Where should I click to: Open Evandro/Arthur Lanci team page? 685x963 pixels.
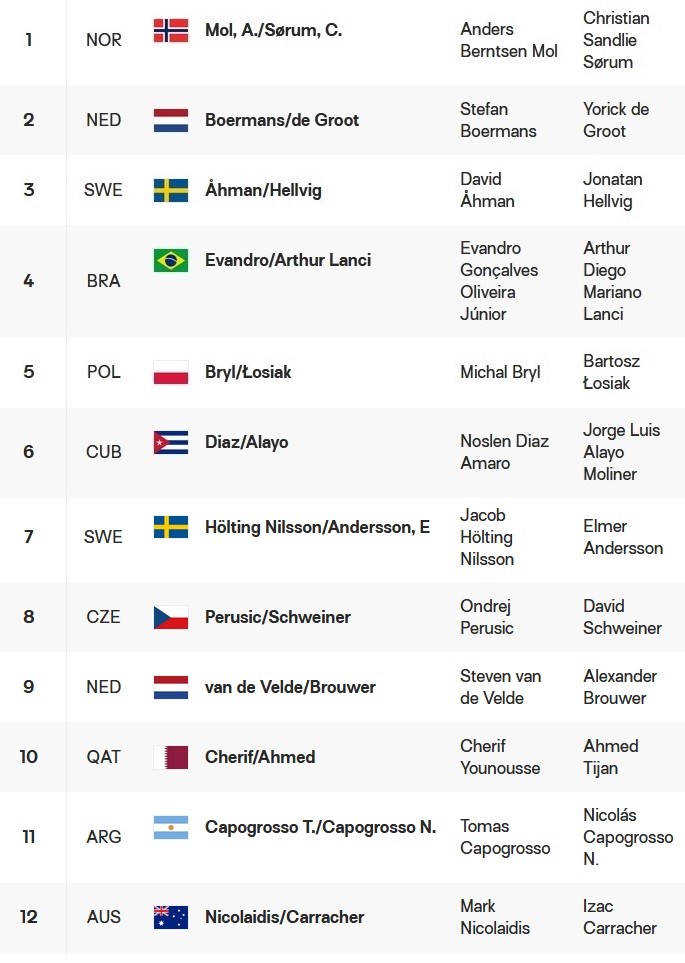click(288, 260)
